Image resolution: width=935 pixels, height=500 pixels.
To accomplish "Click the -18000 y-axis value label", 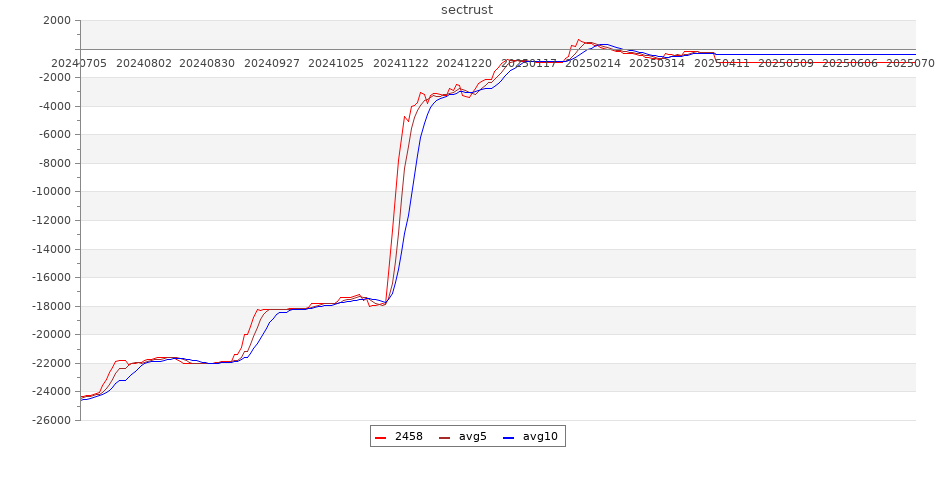I will (x=50, y=306).
